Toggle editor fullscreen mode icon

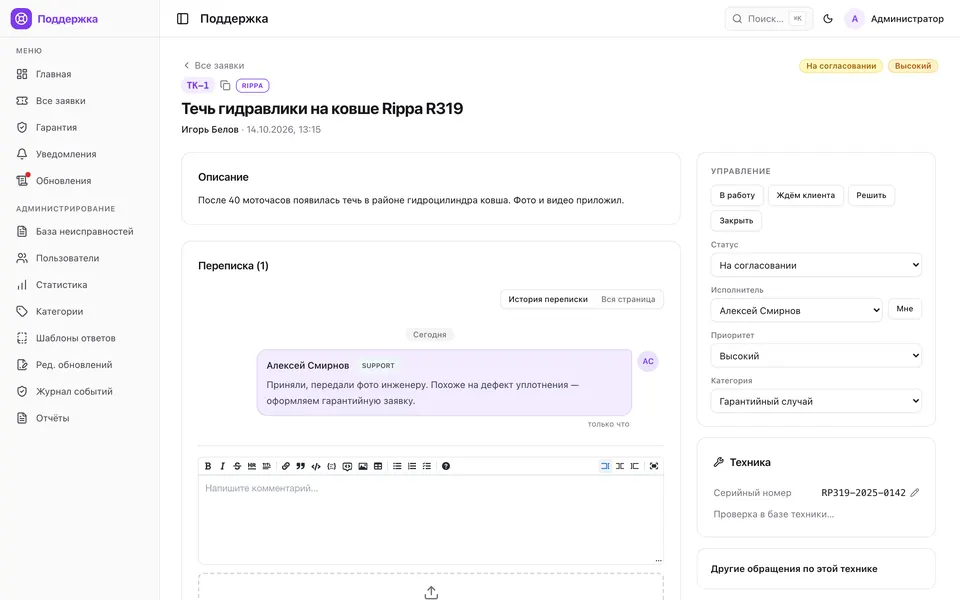(654, 466)
